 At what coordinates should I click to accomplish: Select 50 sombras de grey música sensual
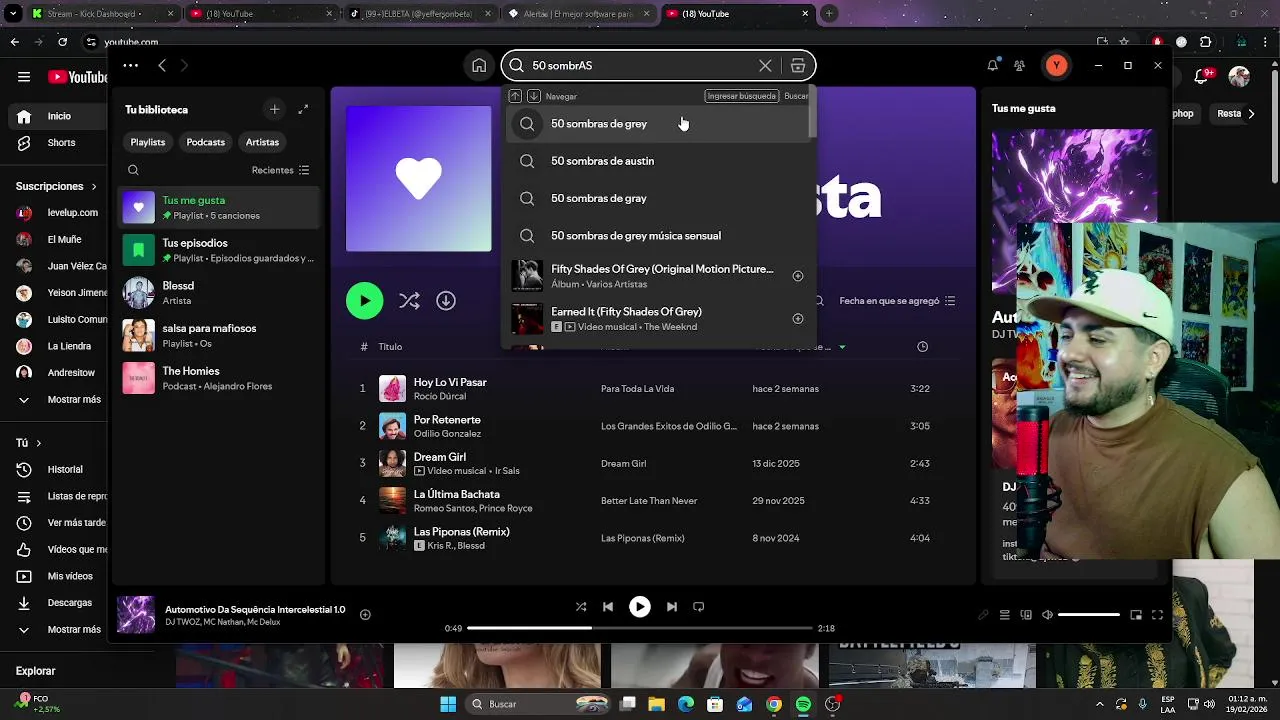658,236
